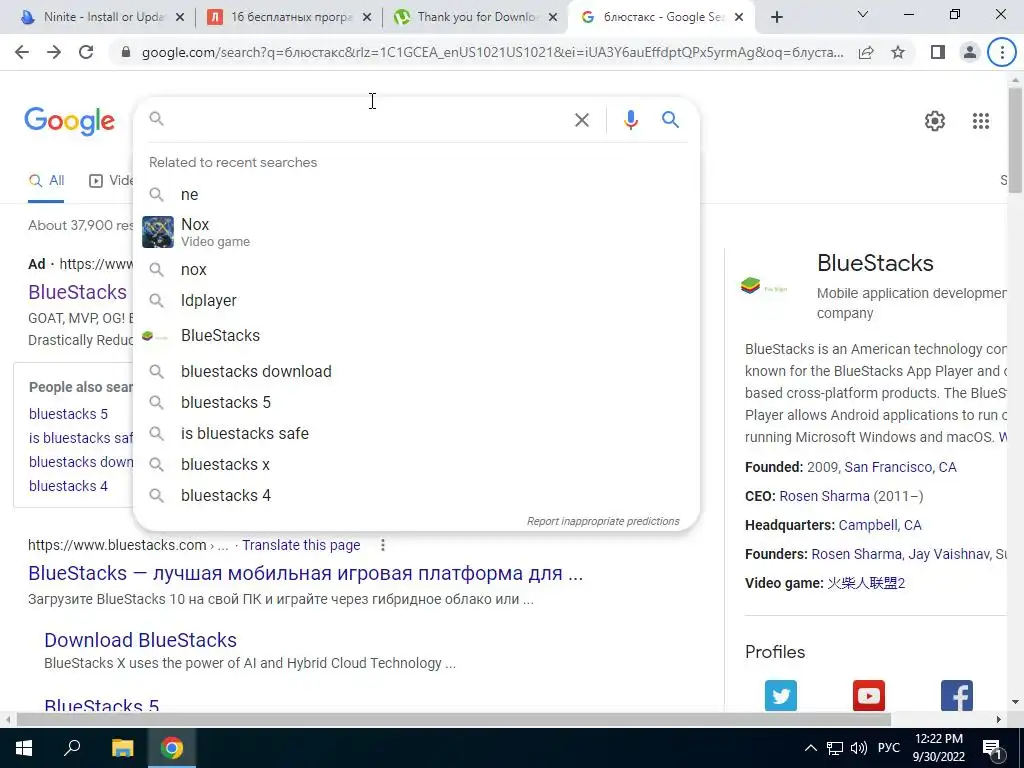Close the Thank you for Download tab
The height and width of the screenshot is (768, 1024).
(553, 17)
